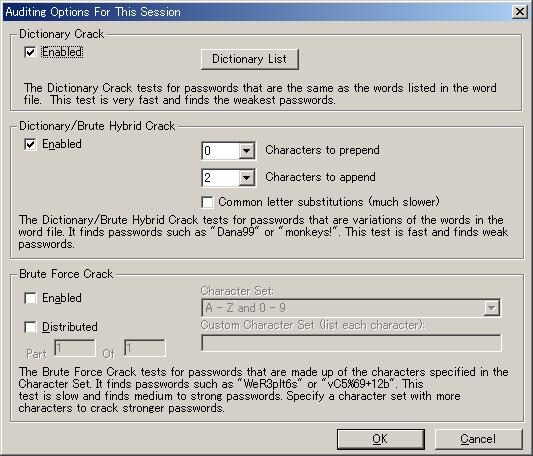Click the Part number input field
533x456 pixels.
tap(75, 348)
